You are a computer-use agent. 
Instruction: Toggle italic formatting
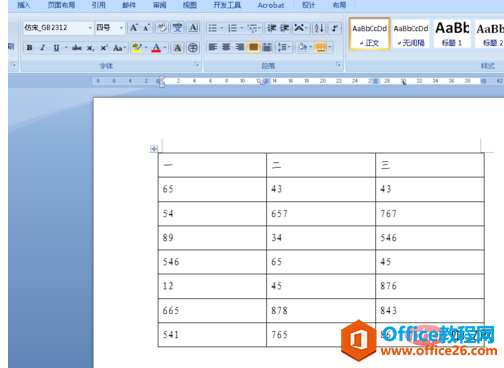(x=43, y=48)
